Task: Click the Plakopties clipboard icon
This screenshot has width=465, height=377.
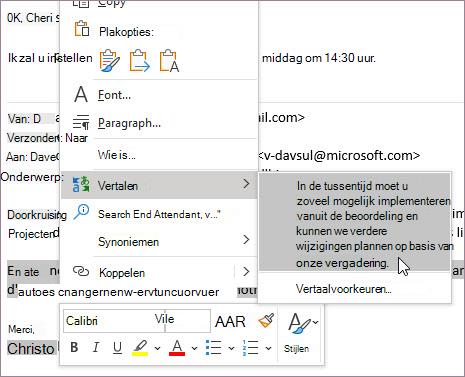Action: pos(82,28)
